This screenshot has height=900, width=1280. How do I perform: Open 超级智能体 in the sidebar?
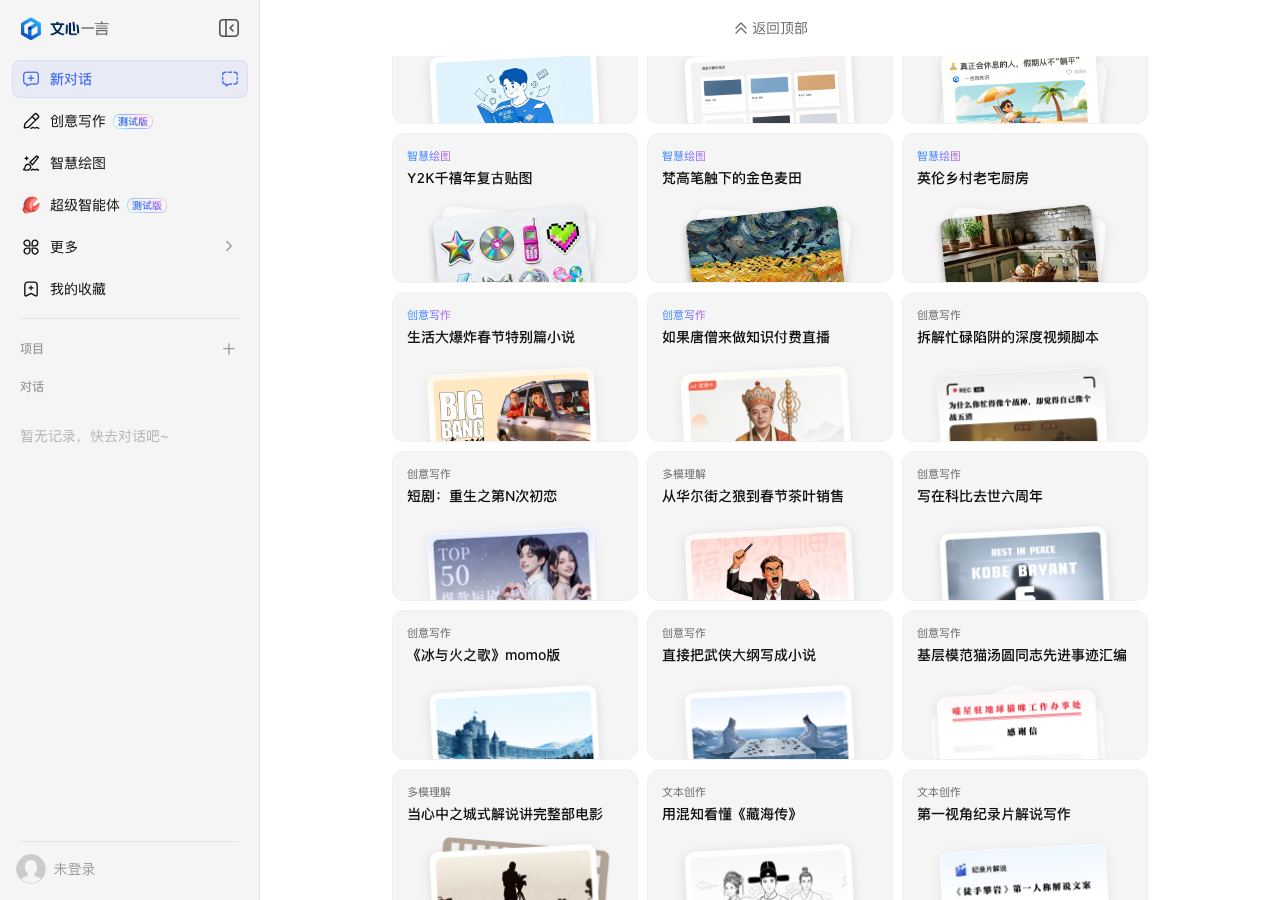click(130, 205)
